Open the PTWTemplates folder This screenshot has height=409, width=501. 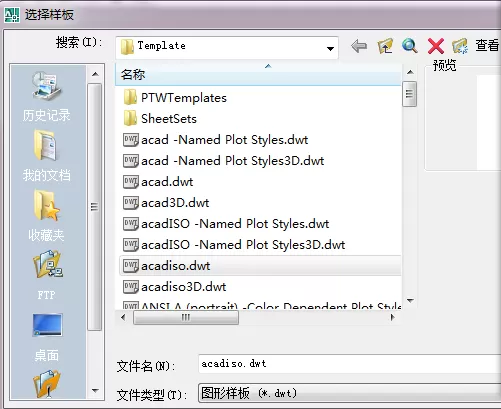click(184, 98)
